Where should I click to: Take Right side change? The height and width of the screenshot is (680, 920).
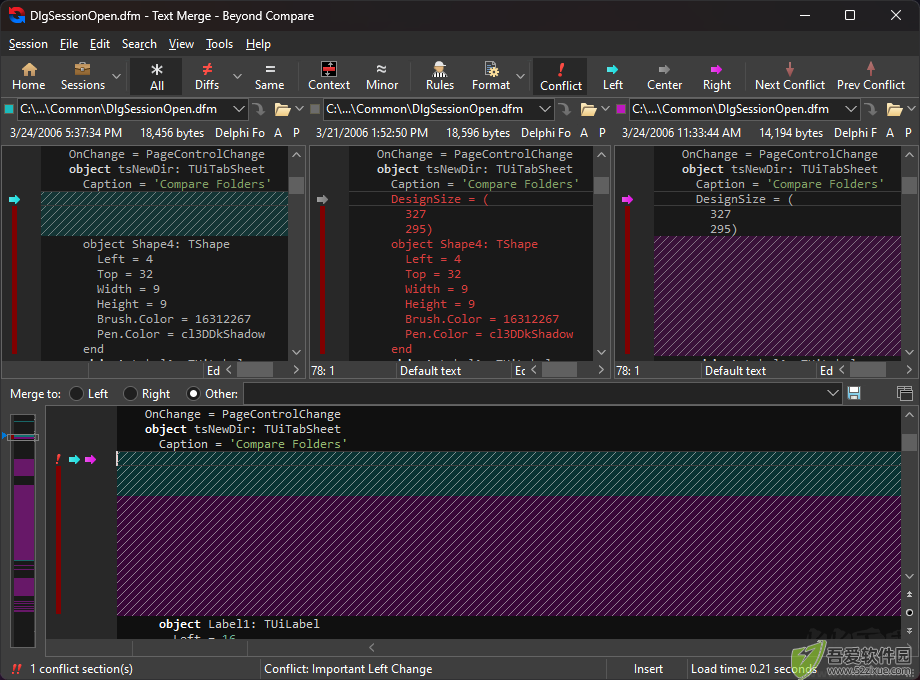pyautogui.click(x=716, y=76)
